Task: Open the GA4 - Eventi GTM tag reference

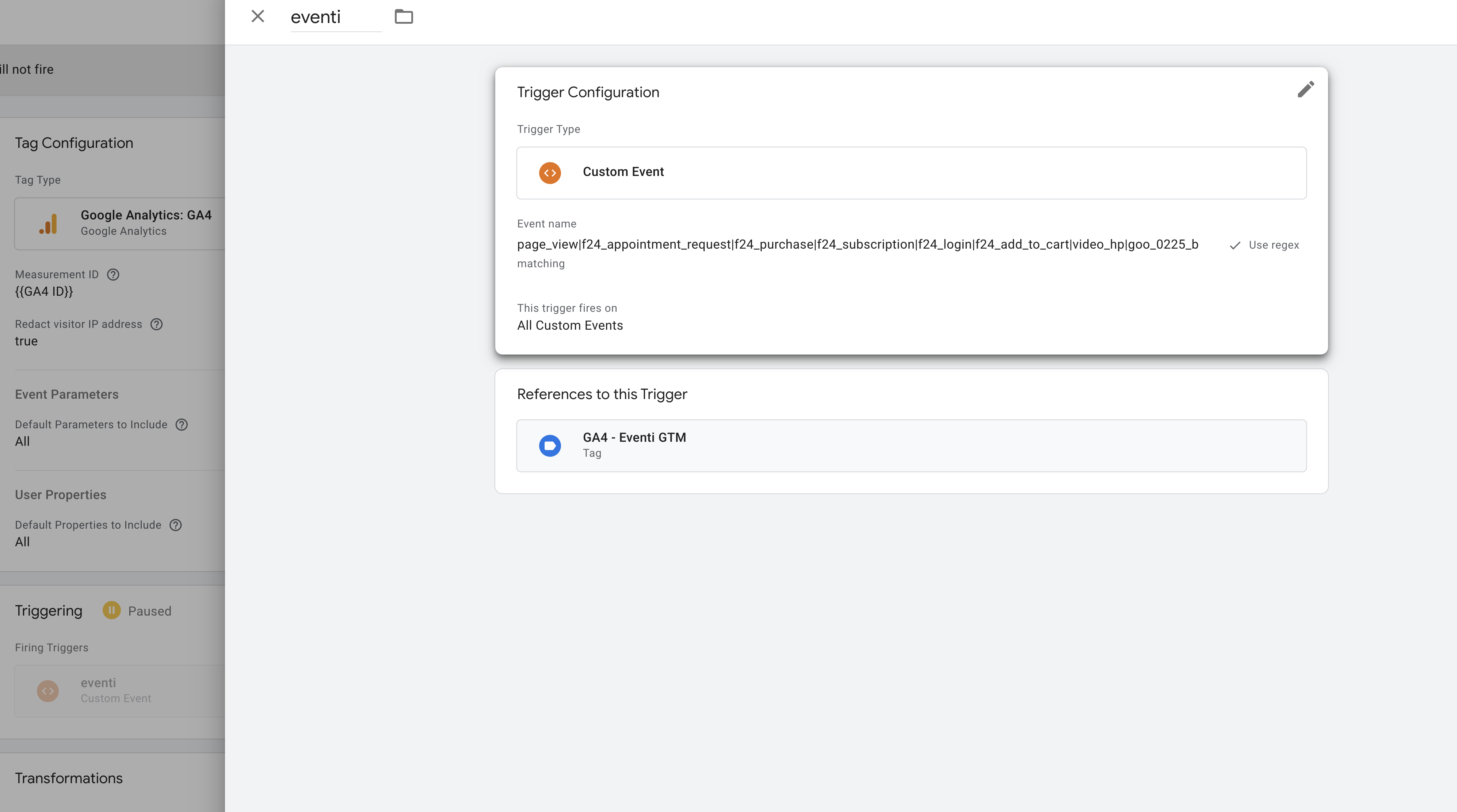Action: pyautogui.click(x=911, y=445)
